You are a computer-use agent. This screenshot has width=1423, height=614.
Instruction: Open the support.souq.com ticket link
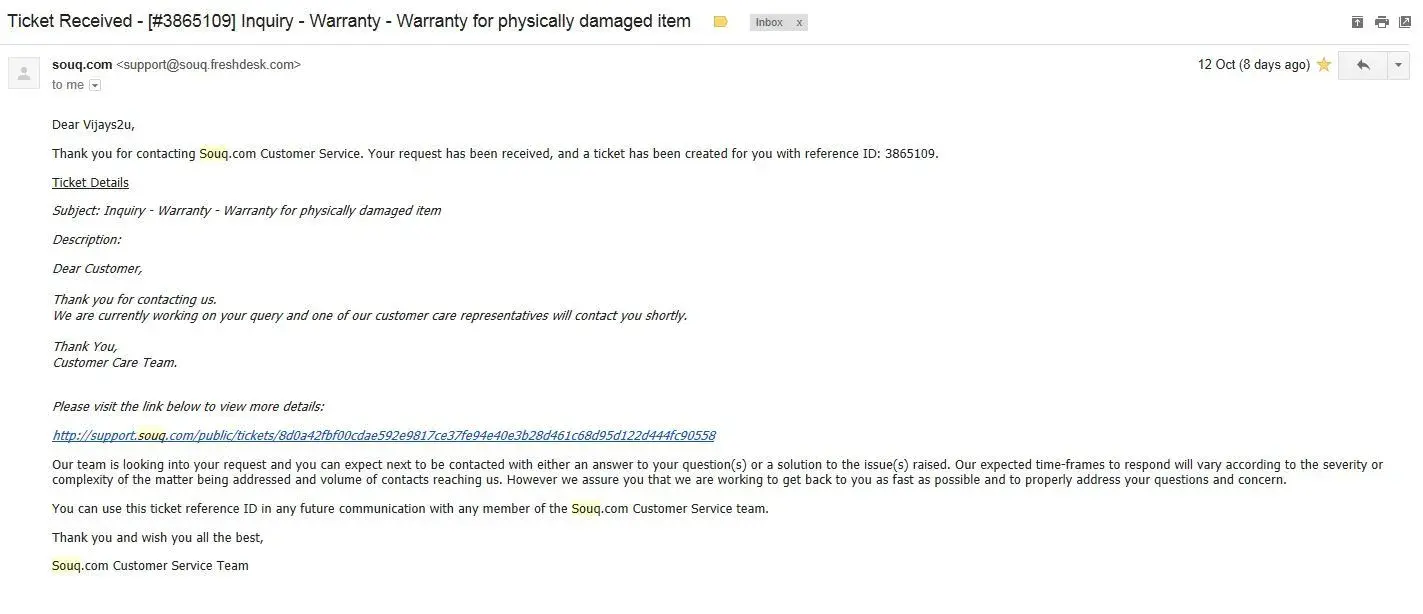click(x=383, y=436)
